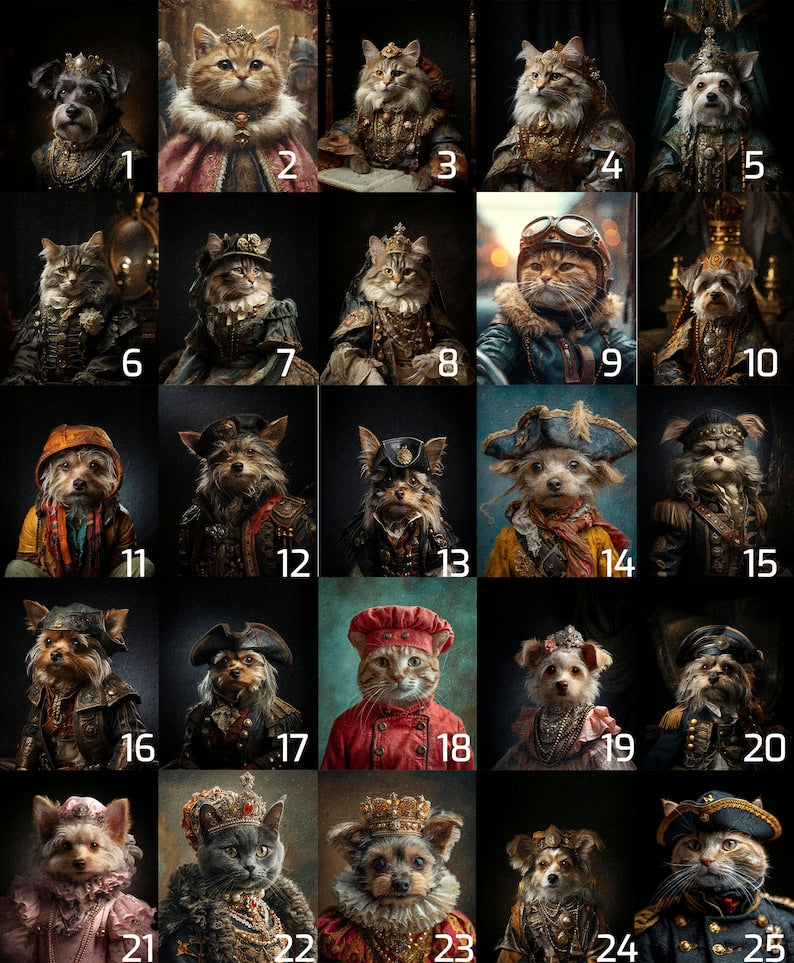Image resolution: width=794 pixels, height=963 pixels.
Task: Pick portrait 15, dog with leather strap uniform
Action: pyautogui.click(x=716, y=482)
